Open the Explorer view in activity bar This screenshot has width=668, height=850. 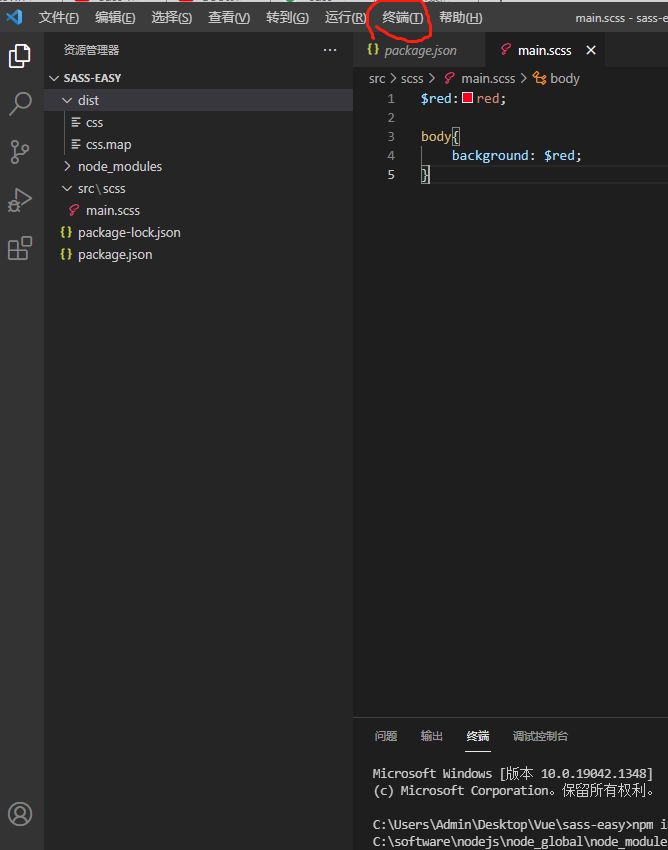coord(20,56)
